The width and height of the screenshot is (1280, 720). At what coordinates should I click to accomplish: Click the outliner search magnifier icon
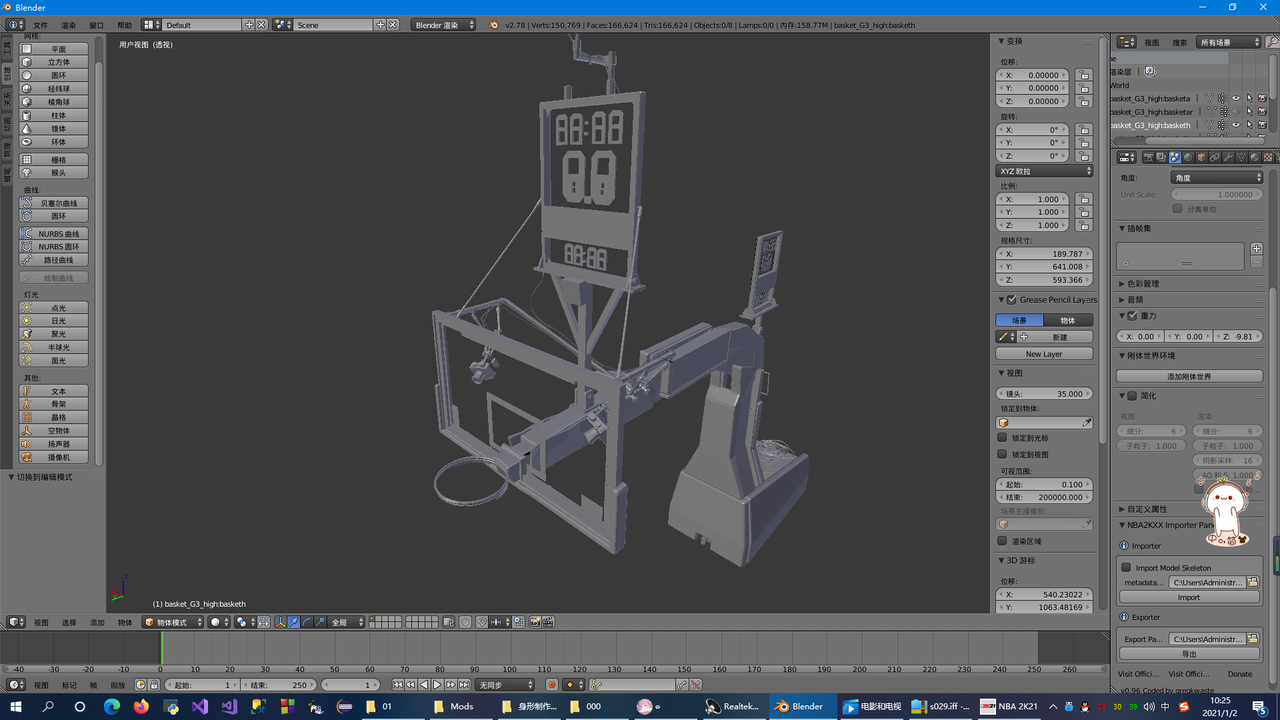point(1272,42)
